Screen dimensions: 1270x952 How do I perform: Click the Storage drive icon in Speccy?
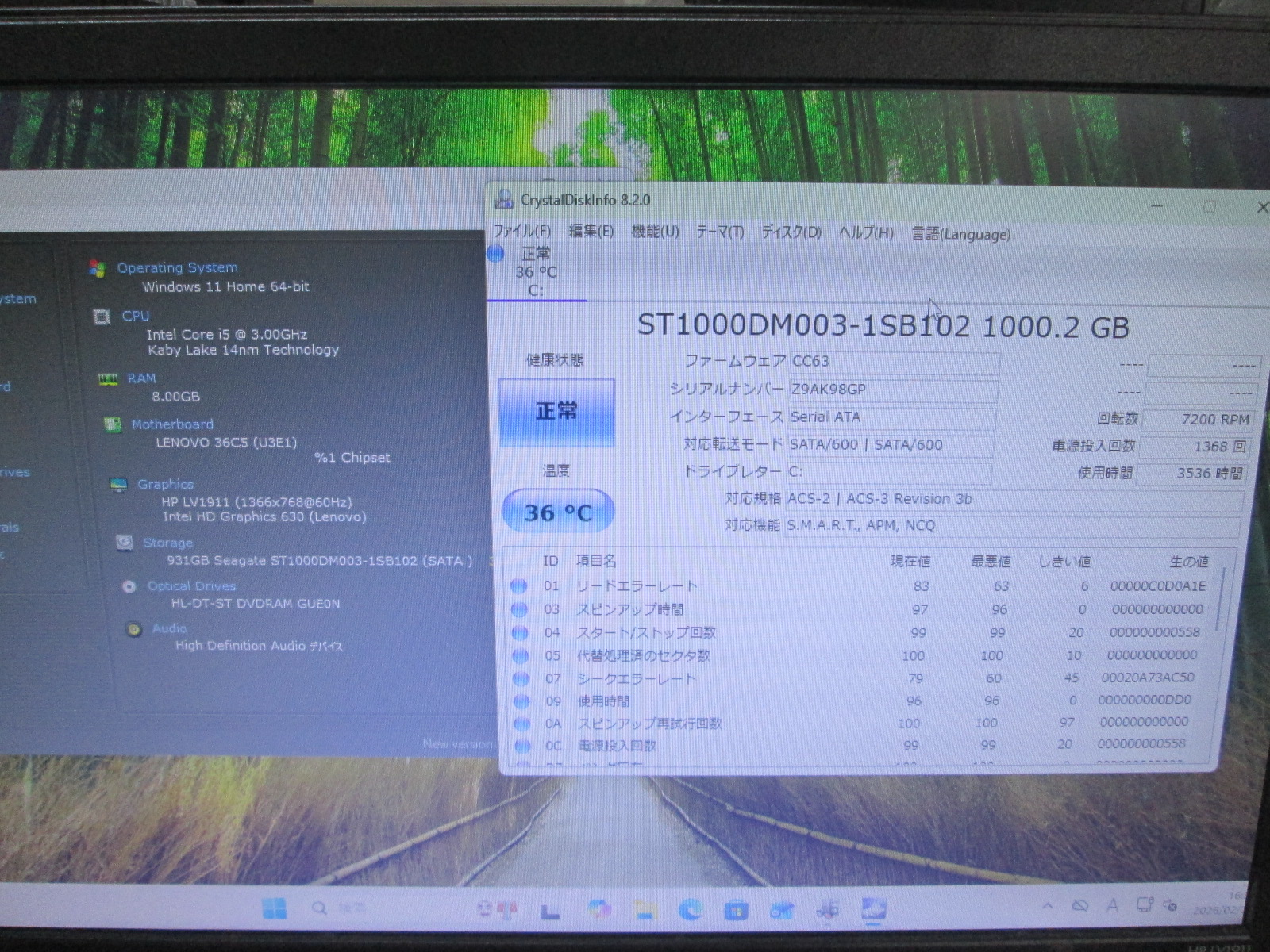tap(125, 543)
